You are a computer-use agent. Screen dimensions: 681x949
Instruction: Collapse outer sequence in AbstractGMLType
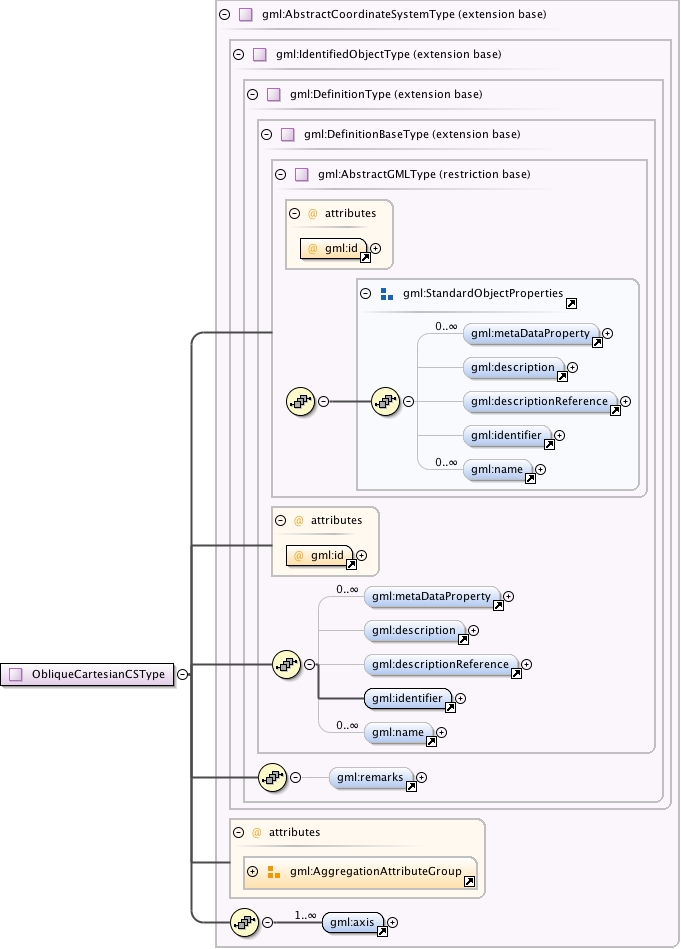[323, 401]
